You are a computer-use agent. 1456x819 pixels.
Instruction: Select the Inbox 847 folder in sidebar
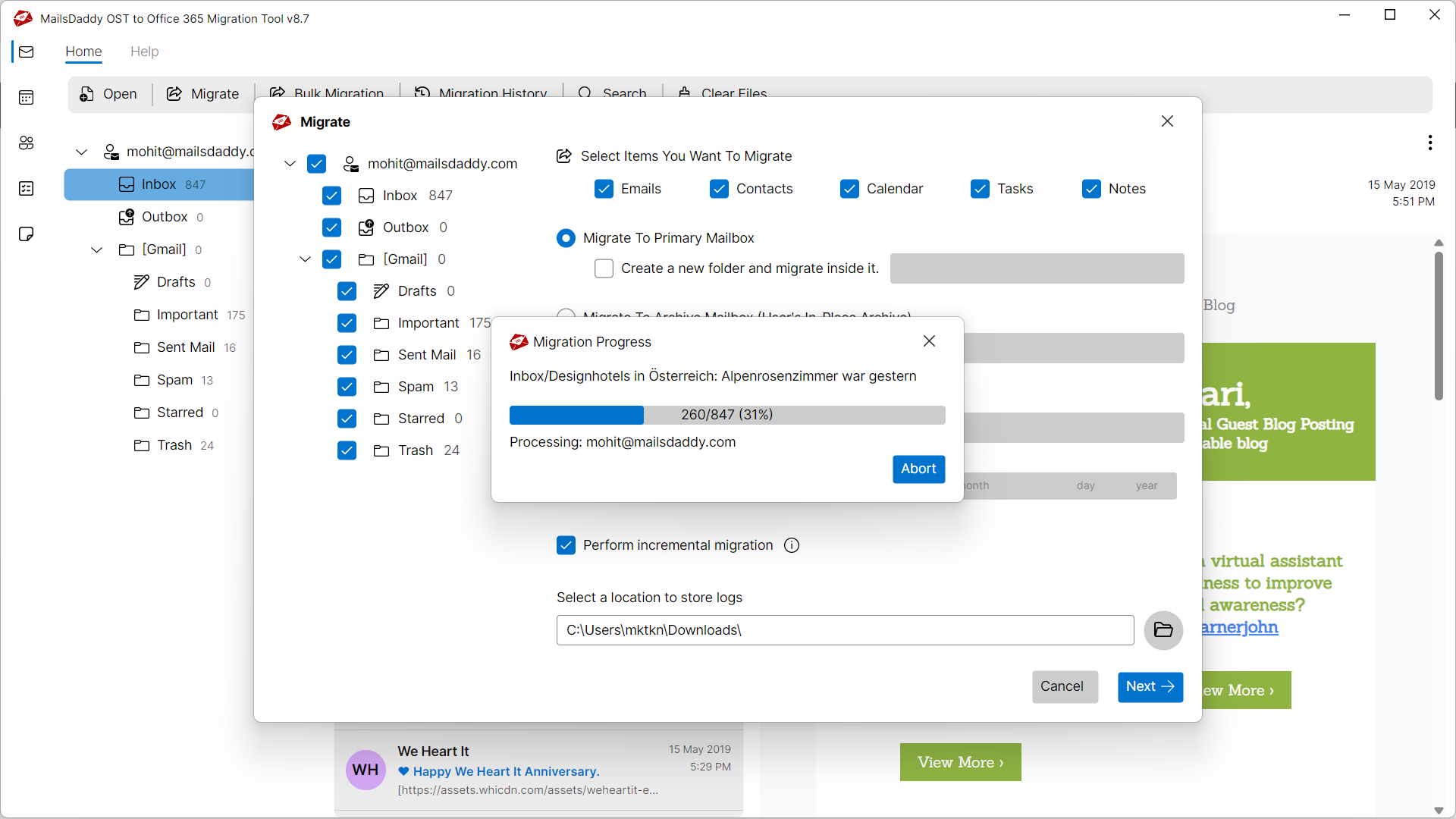[x=159, y=184]
